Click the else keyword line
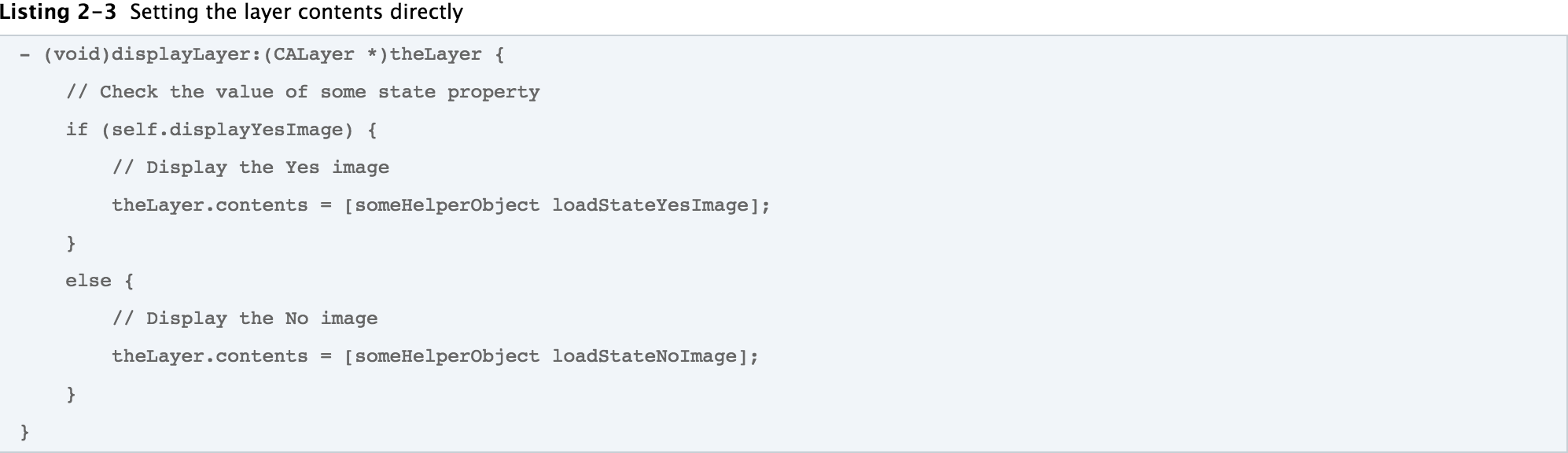Screen dimensions: 1568x453 pyautogui.click(x=100, y=281)
